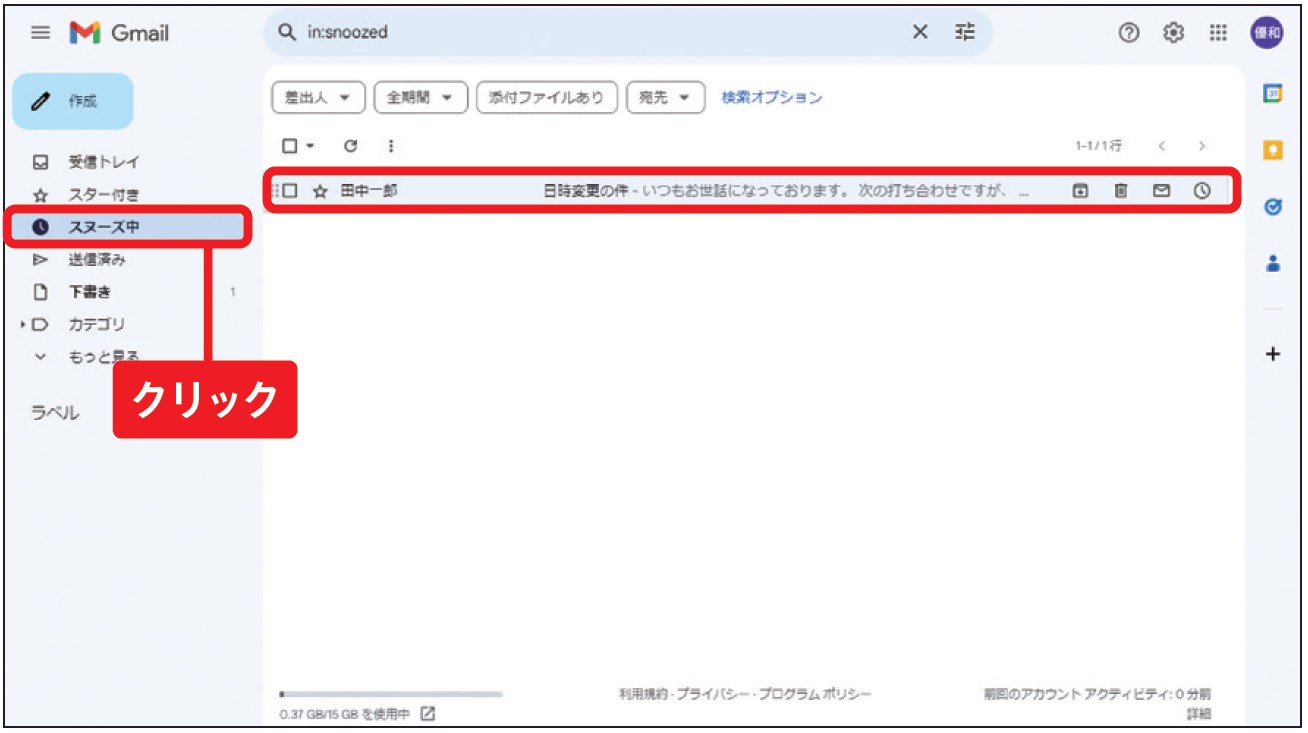Click the Gmail logo

119,33
